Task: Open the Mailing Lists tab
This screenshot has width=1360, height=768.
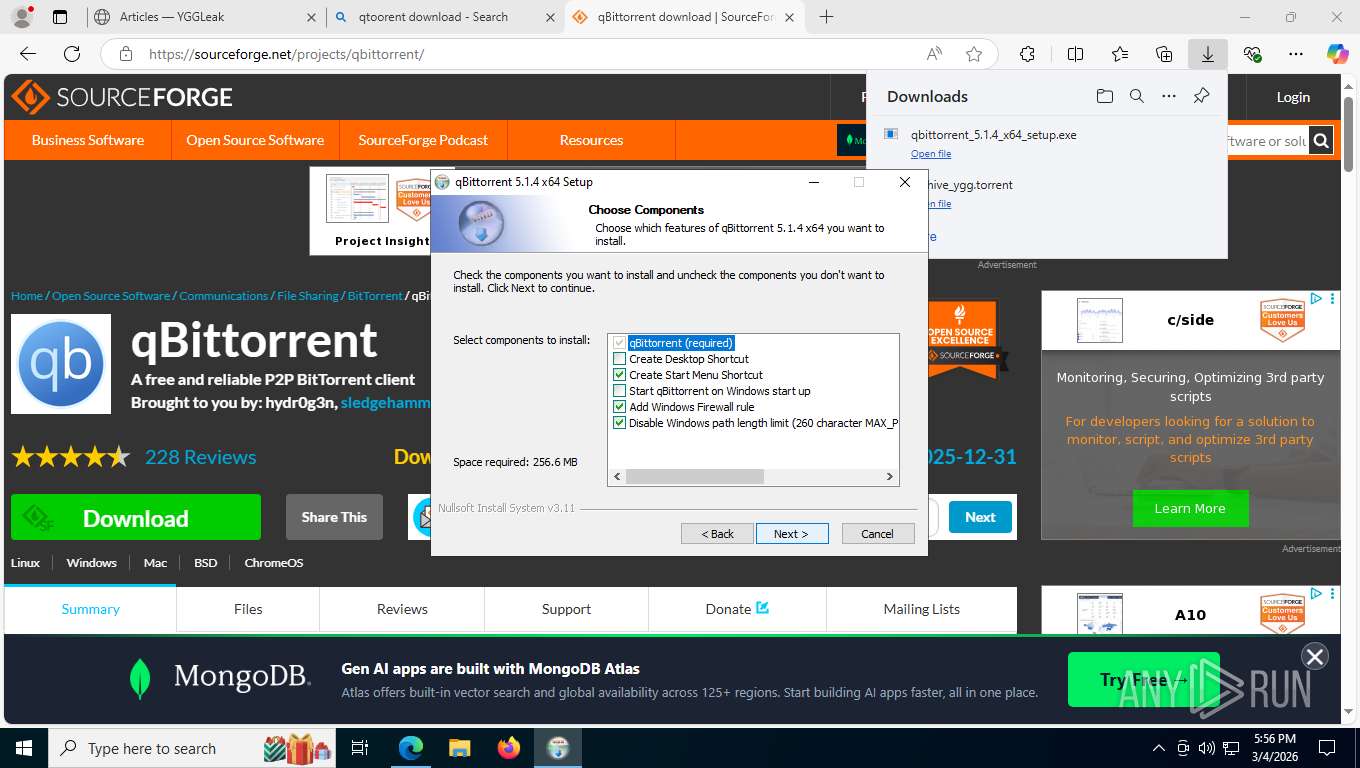Action: [x=921, y=609]
